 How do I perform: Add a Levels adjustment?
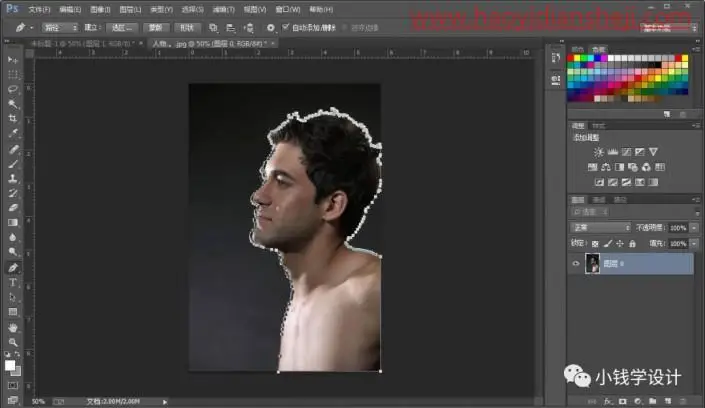tap(612, 152)
